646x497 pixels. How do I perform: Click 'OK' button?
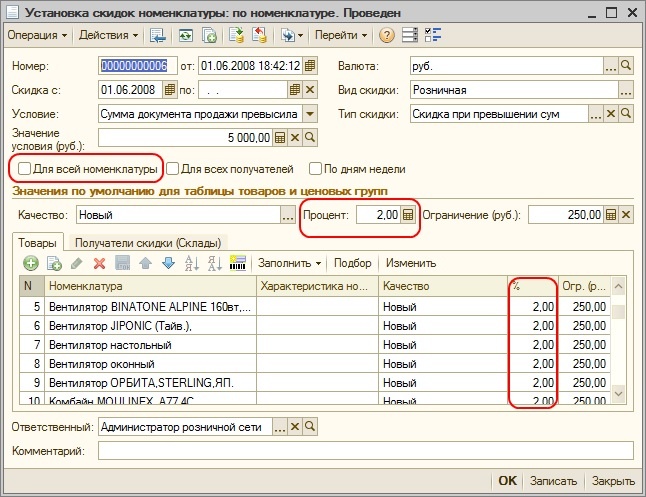[507, 481]
